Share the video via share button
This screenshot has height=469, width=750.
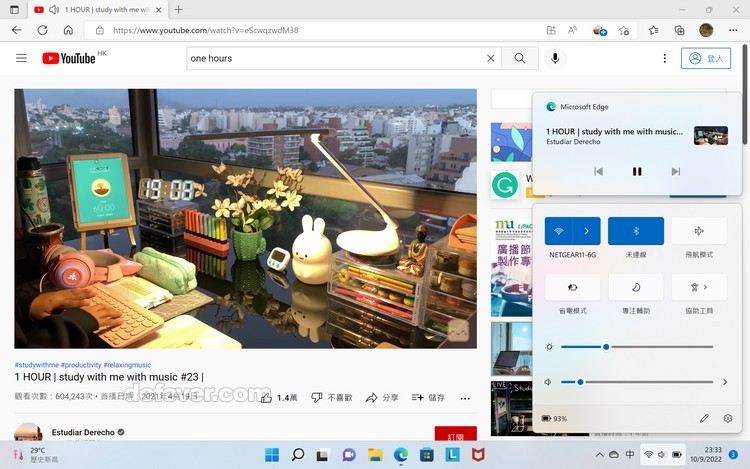tap(382, 398)
